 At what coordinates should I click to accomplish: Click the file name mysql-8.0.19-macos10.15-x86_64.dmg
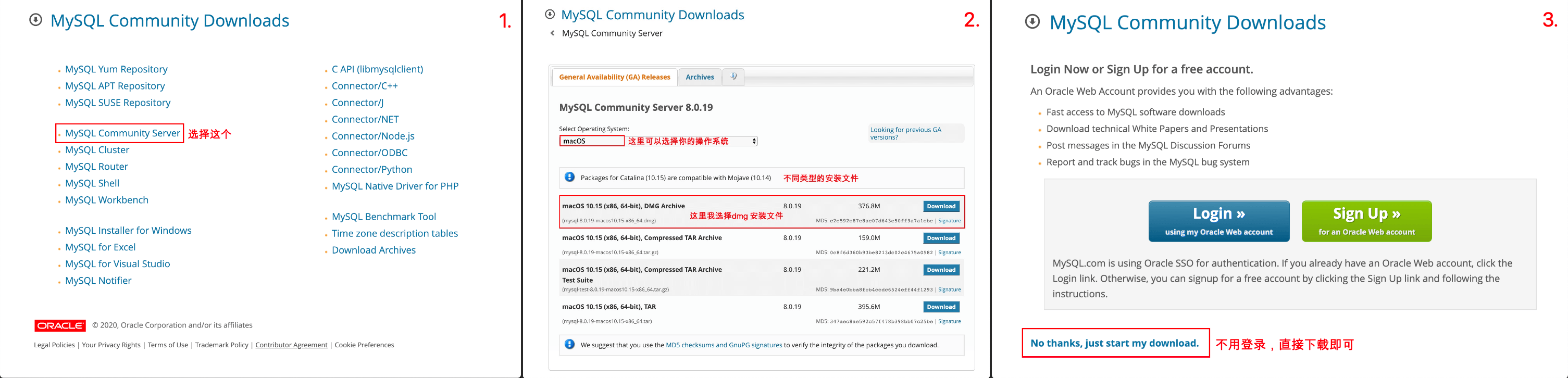608,221
